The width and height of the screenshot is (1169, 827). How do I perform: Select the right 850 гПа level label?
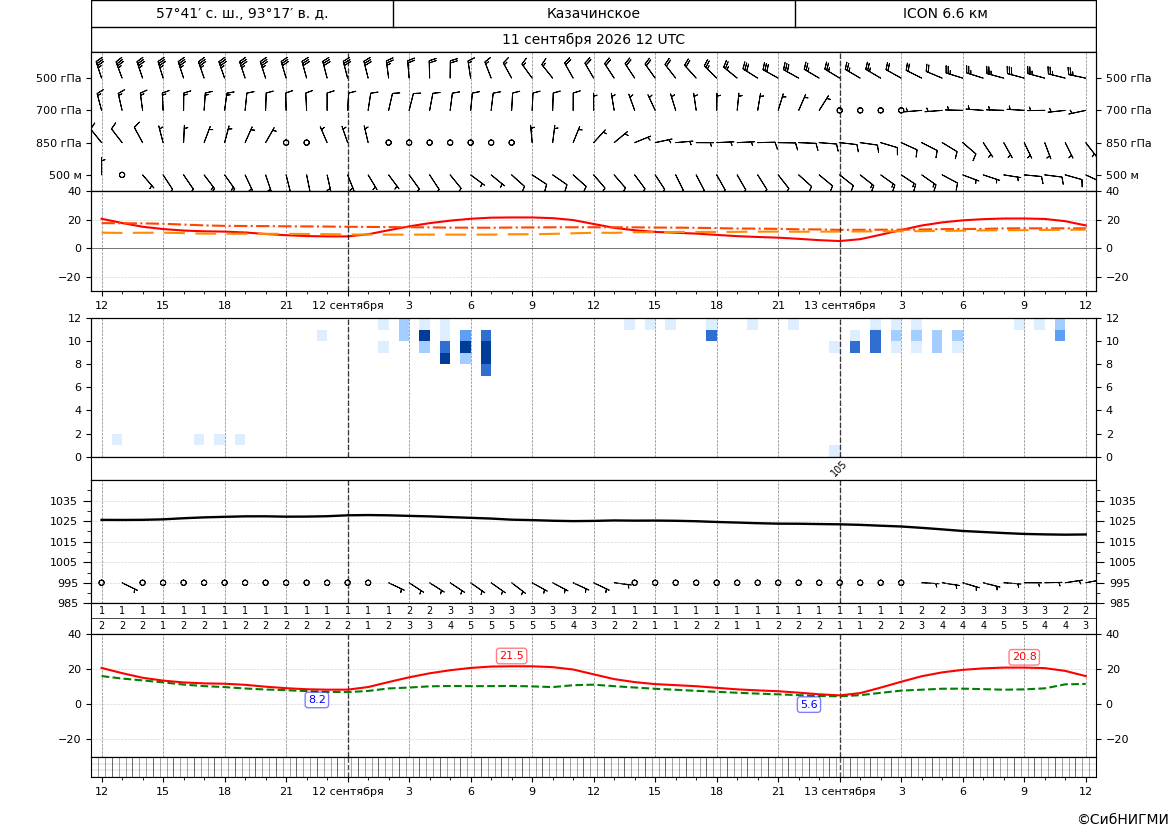pos(1128,143)
